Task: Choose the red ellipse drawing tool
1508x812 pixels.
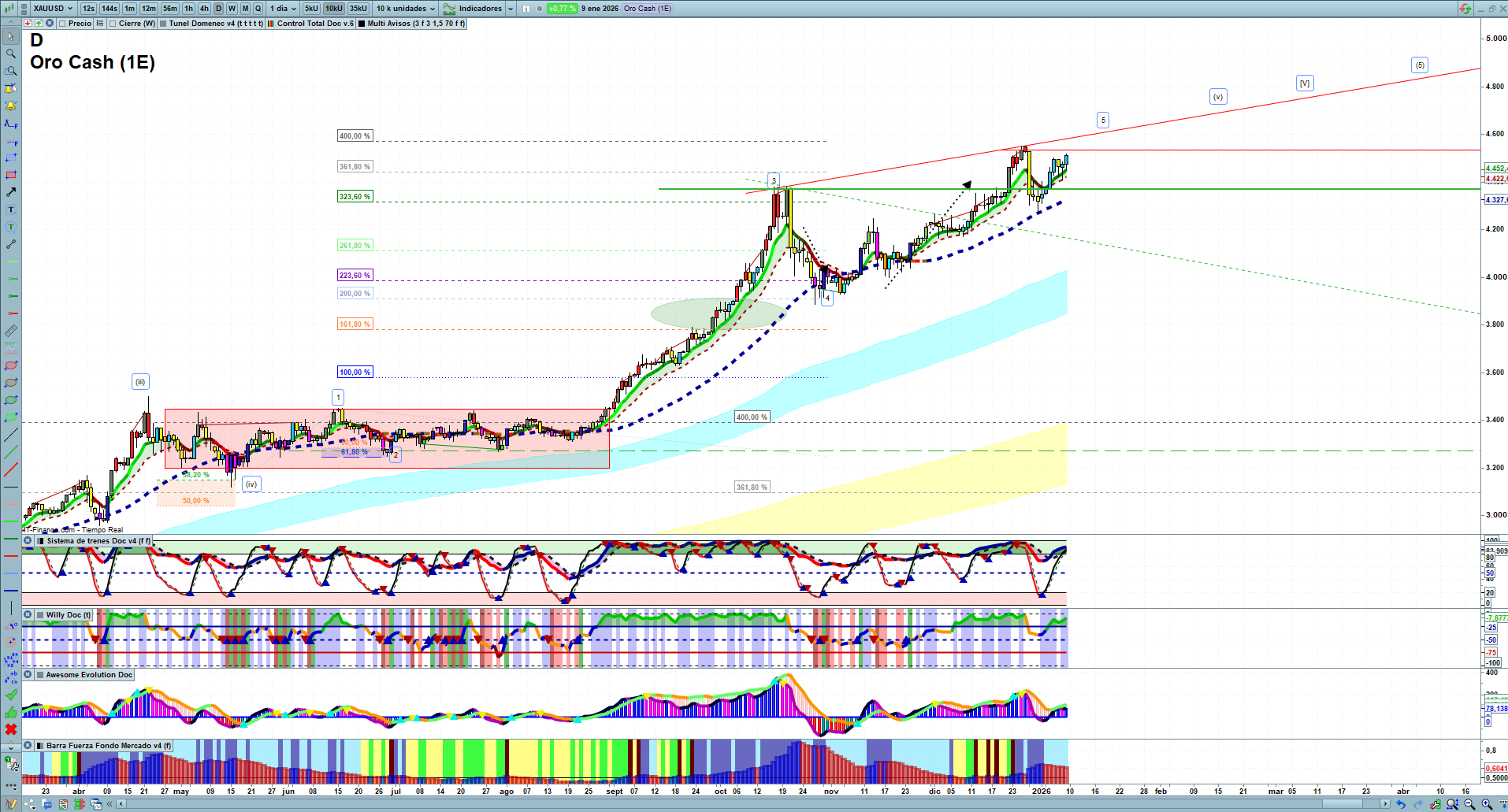Action: (11, 365)
